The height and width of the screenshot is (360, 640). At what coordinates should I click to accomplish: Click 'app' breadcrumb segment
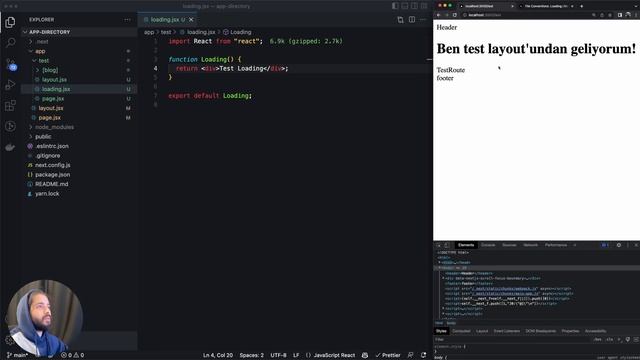(x=149, y=32)
